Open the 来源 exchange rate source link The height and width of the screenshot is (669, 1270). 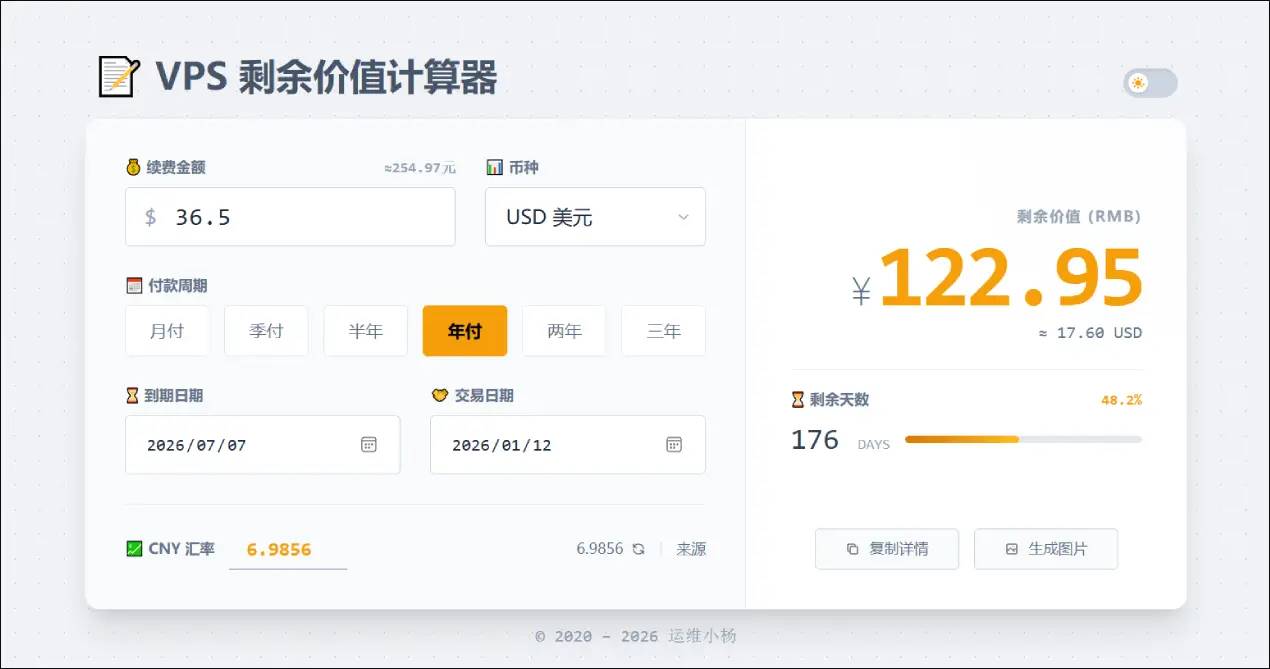tap(691, 548)
